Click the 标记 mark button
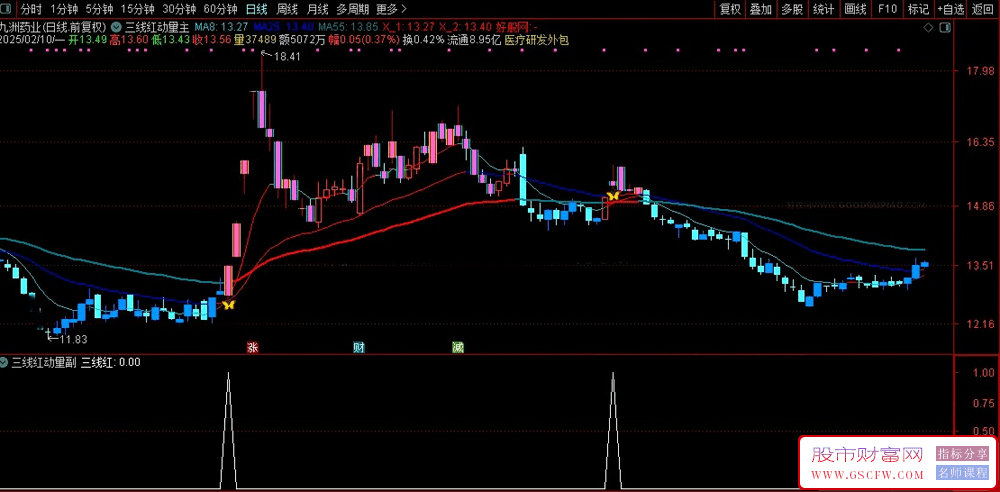Image resolution: width=1000 pixels, height=492 pixels. point(918,9)
